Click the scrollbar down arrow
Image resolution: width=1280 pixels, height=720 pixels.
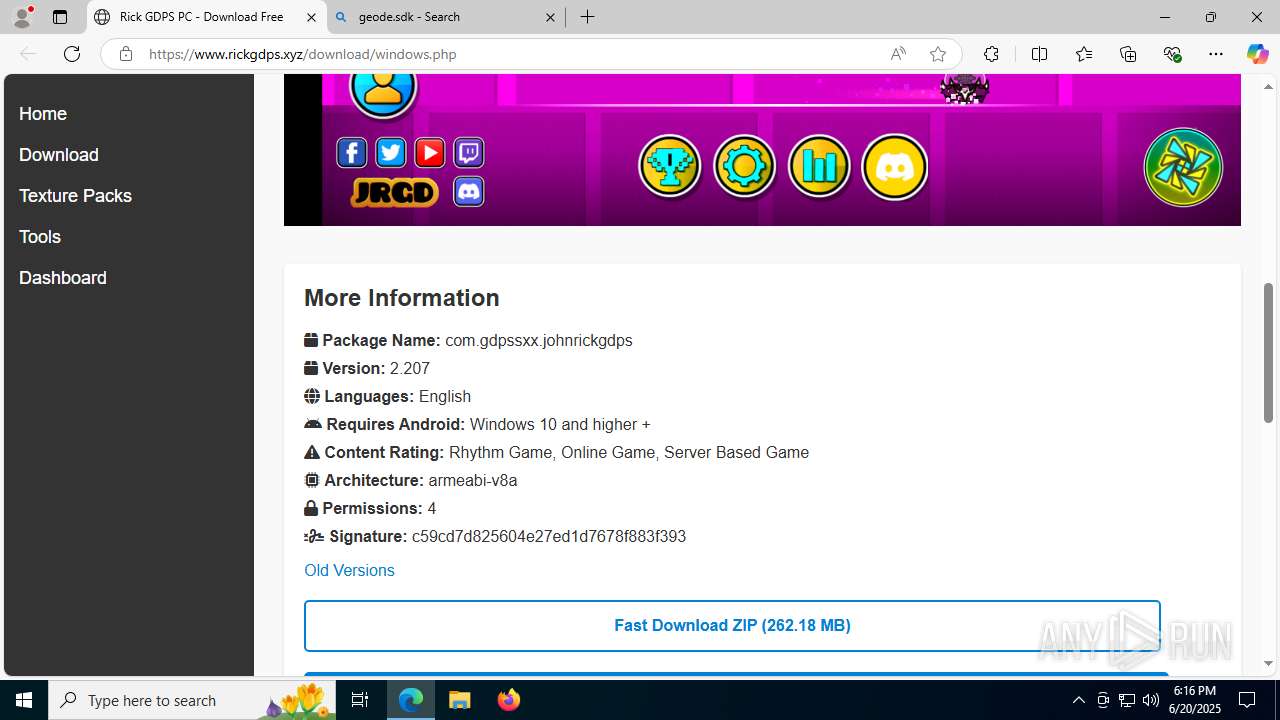pos(1269,664)
